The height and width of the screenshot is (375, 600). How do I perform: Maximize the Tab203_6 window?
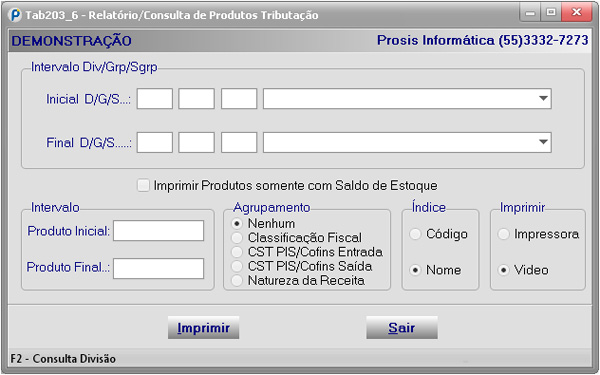[551, 13]
